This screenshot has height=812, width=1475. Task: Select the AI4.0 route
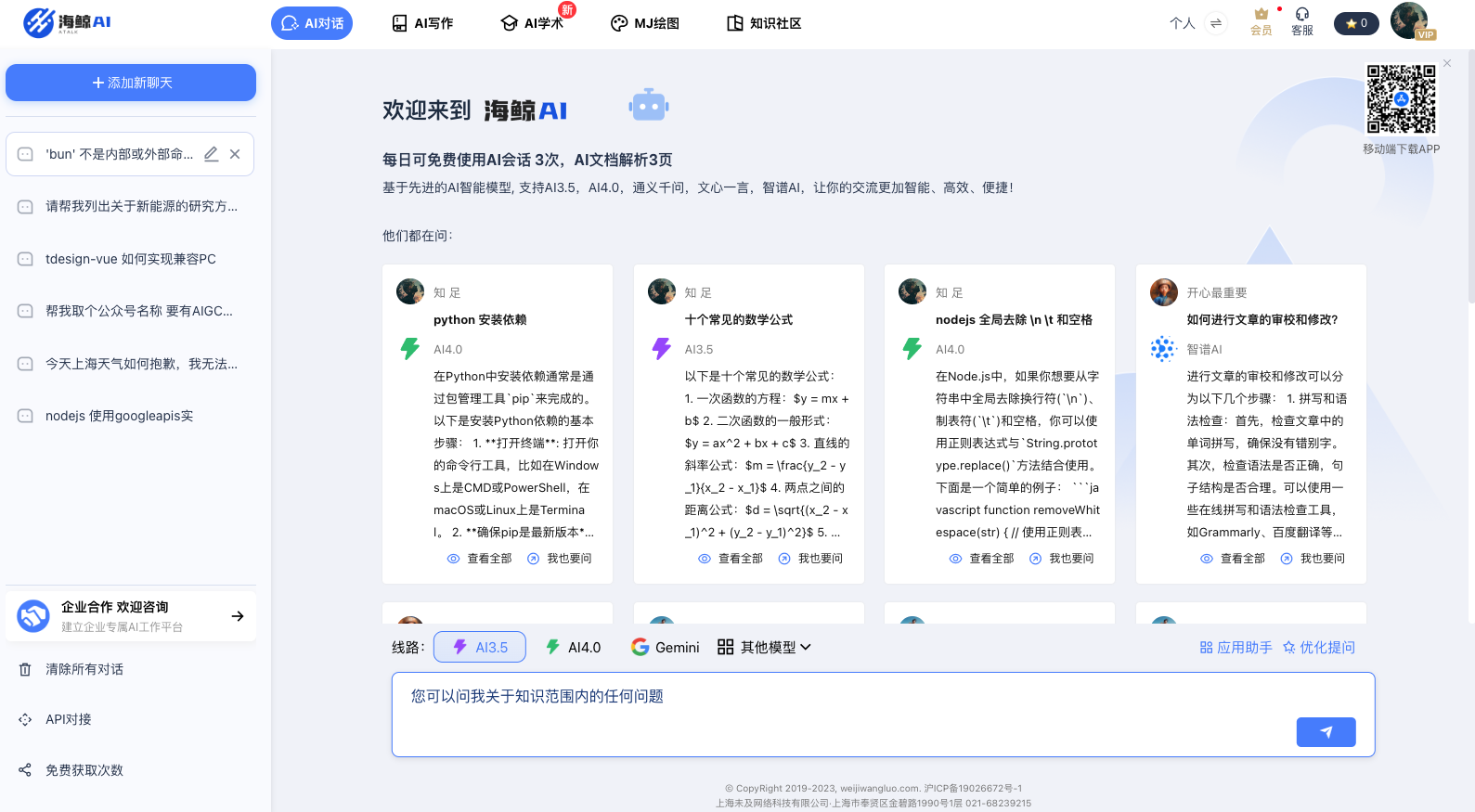pyautogui.click(x=573, y=647)
